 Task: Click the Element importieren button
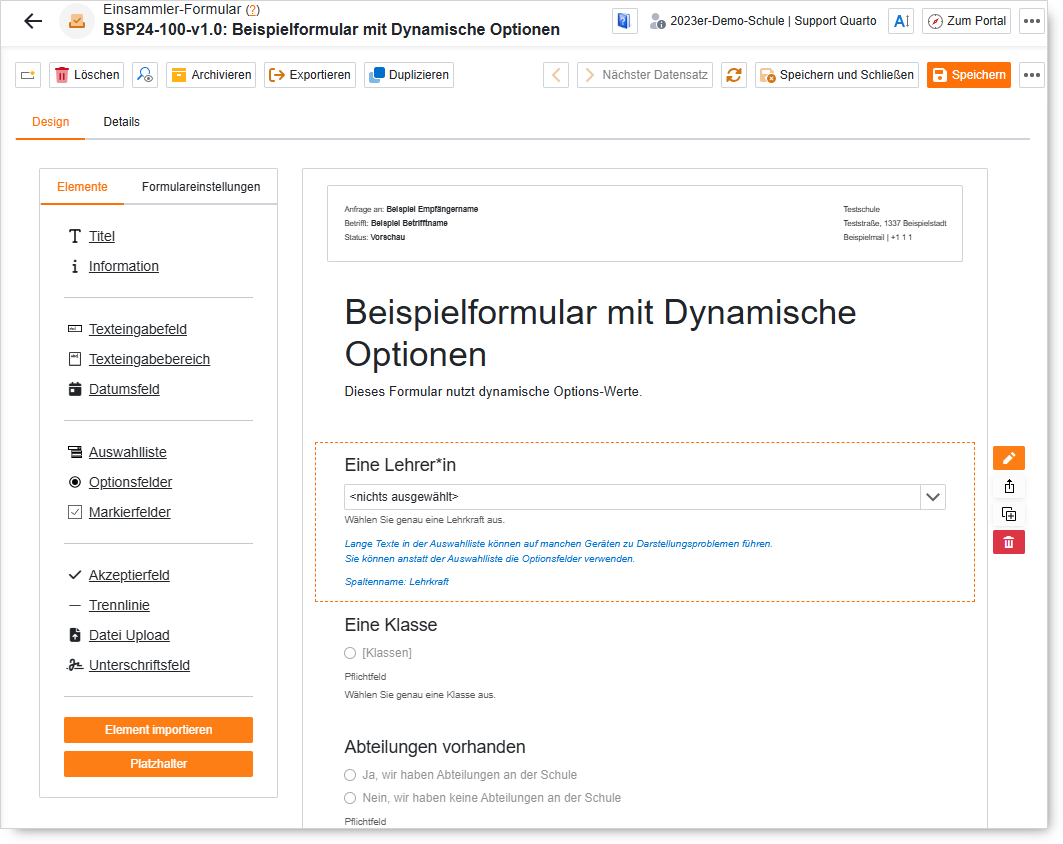(158, 730)
